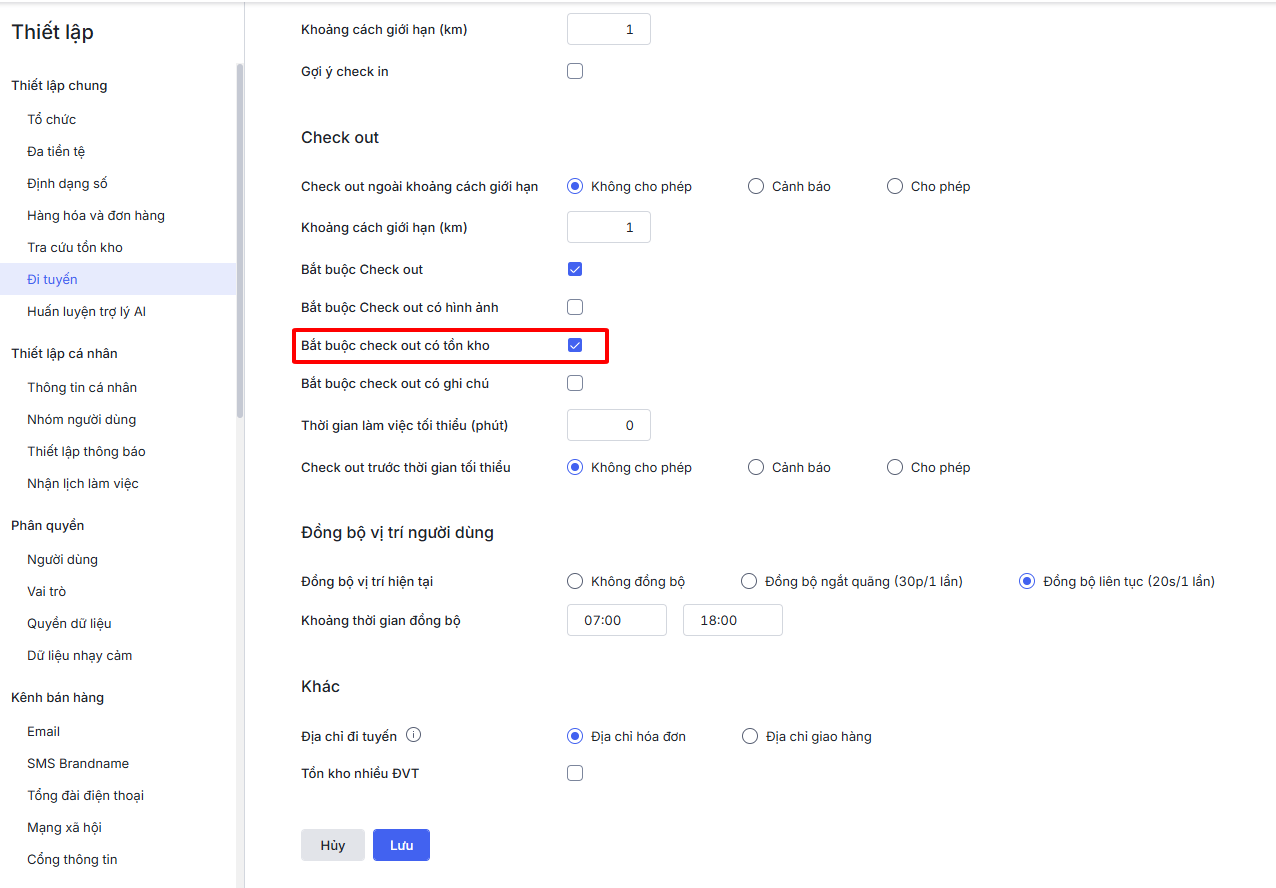Screen dimensions: 1276x888
Task: Open the Người dùng permissions page
Action: pyautogui.click(x=62, y=559)
